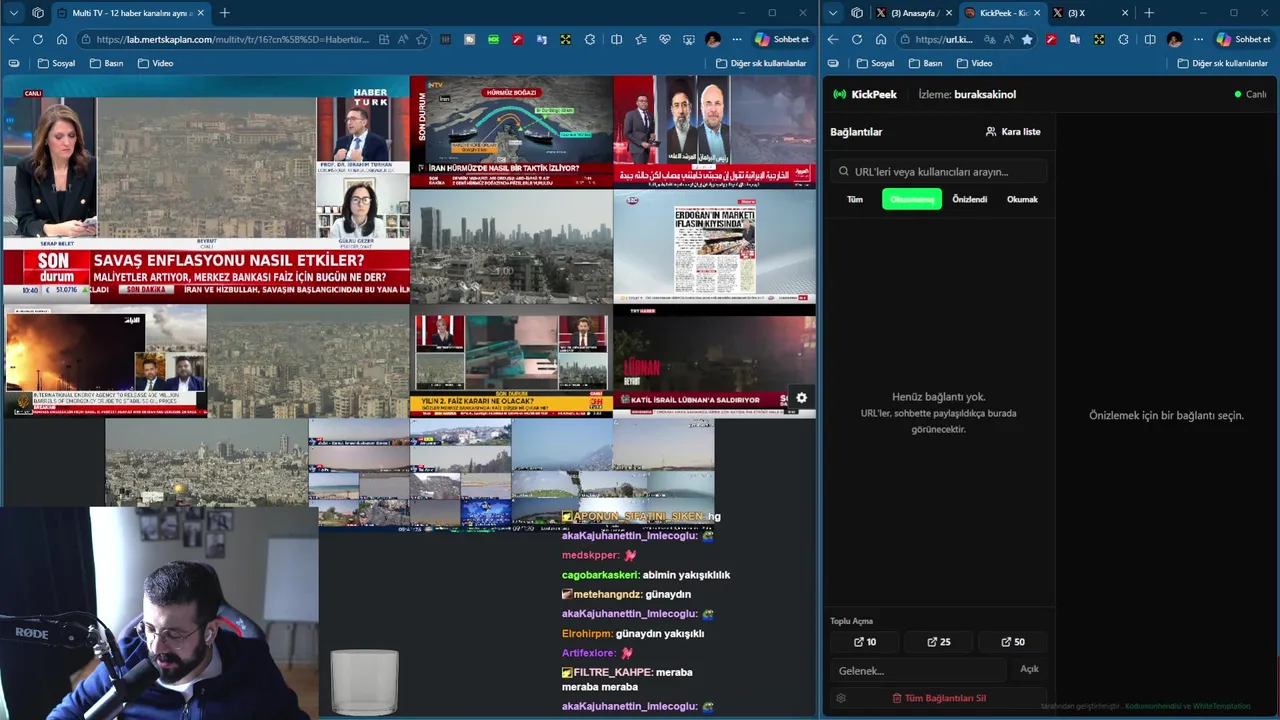This screenshot has width=1280, height=720.
Task: Click the Habertürk Son Durum video tile
Action: 206,190
